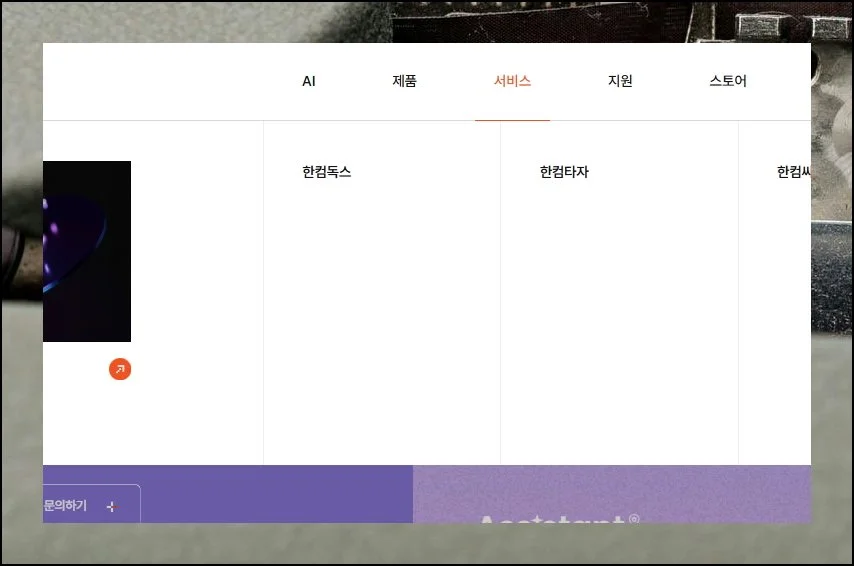Go to the 스토어 menu
The image size is (854, 566).
728,81
